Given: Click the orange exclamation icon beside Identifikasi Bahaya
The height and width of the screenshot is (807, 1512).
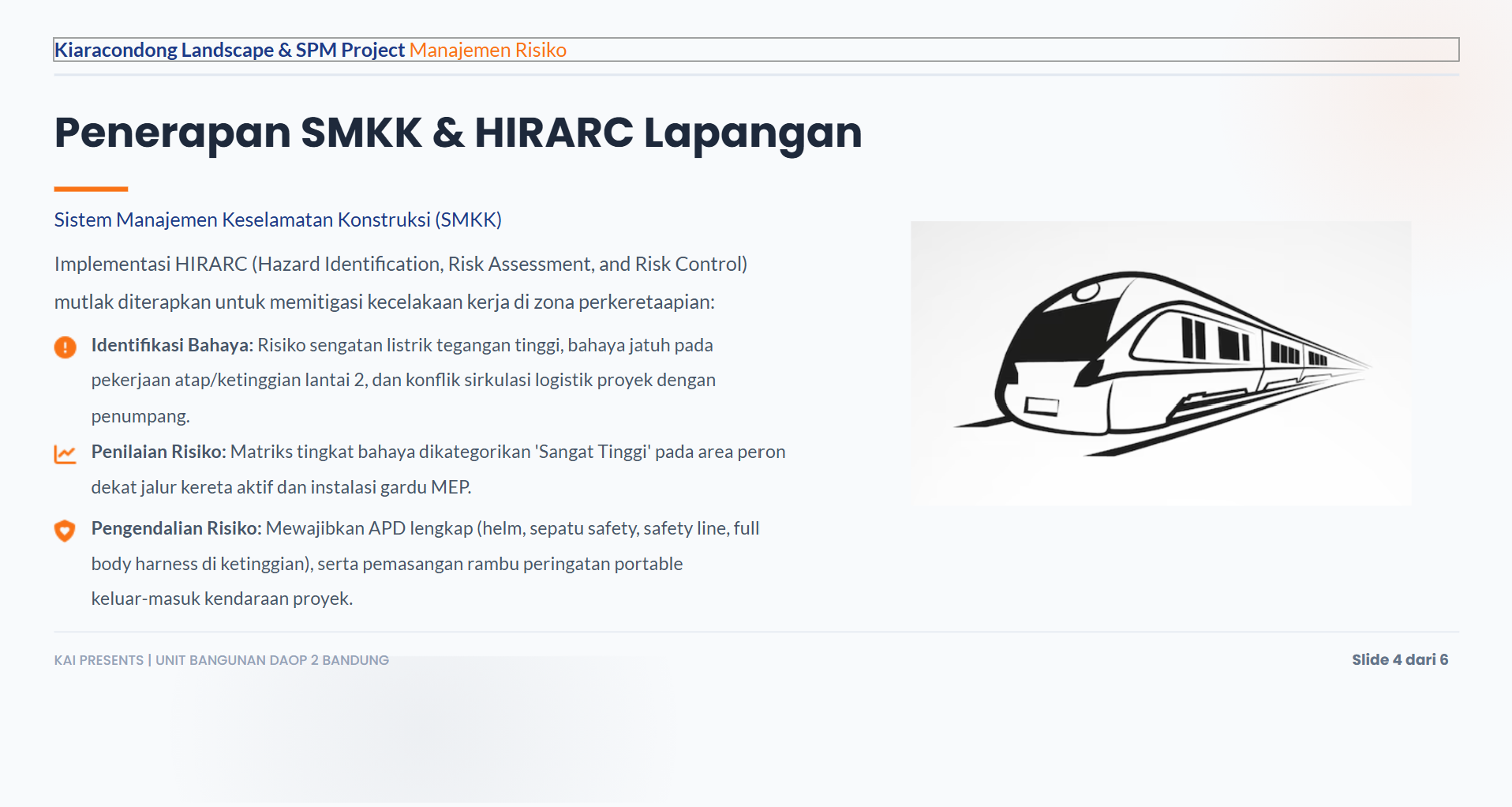Looking at the screenshot, I should 65,347.
